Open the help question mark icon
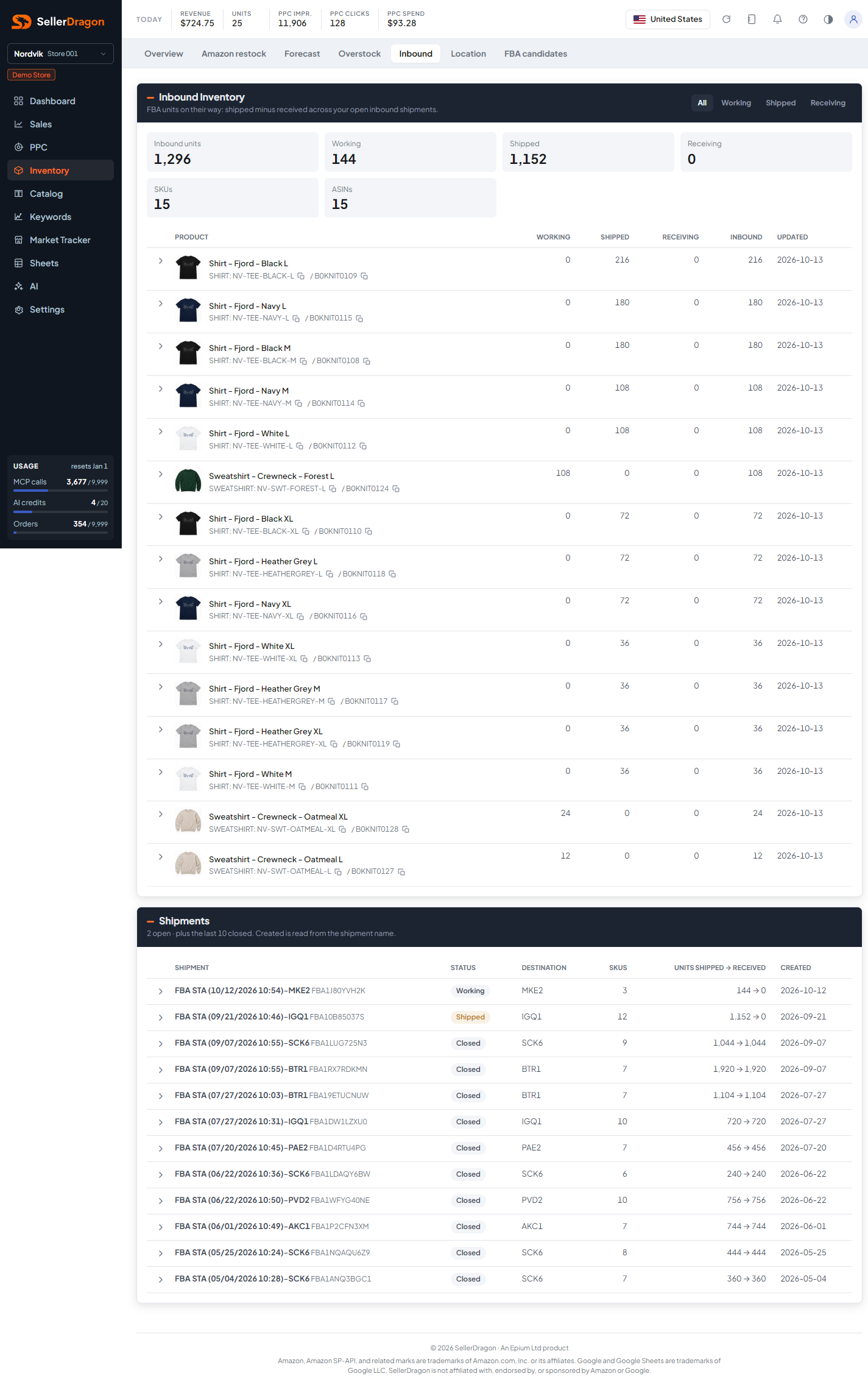This screenshot has width=868, height=1393. [803, 19]
